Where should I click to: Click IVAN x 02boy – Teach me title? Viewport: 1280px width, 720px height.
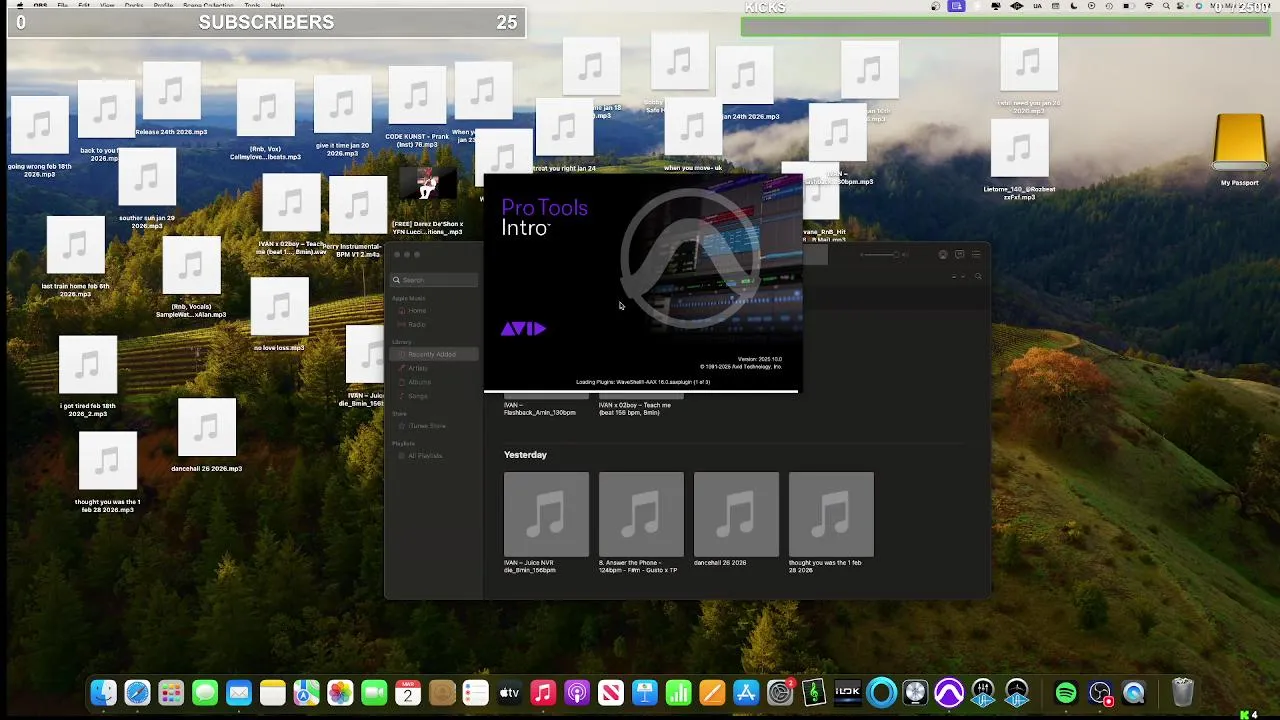[x=635, y=409]
